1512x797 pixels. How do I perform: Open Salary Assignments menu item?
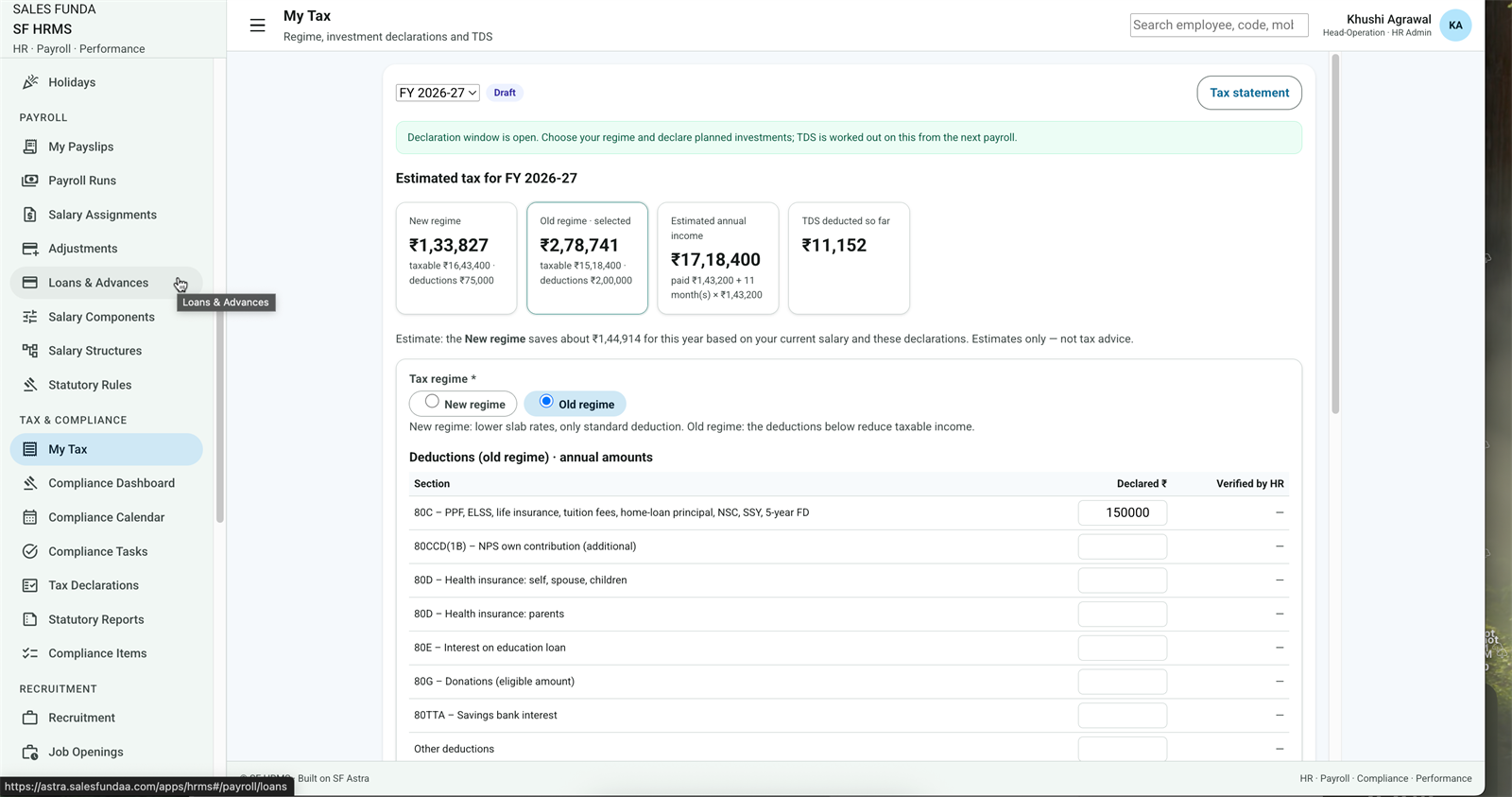click(107, 215)
